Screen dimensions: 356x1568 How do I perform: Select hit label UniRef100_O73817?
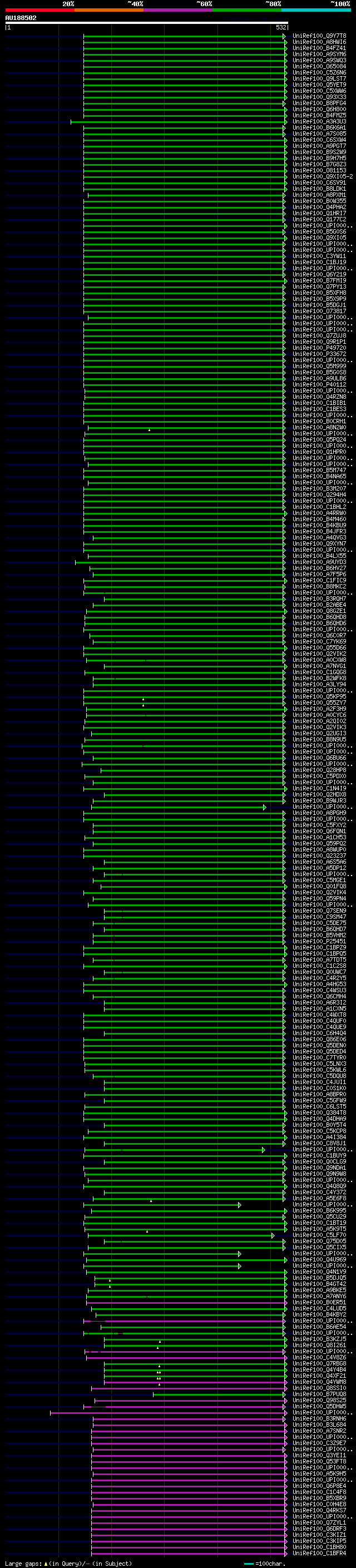tap(319, 311)
